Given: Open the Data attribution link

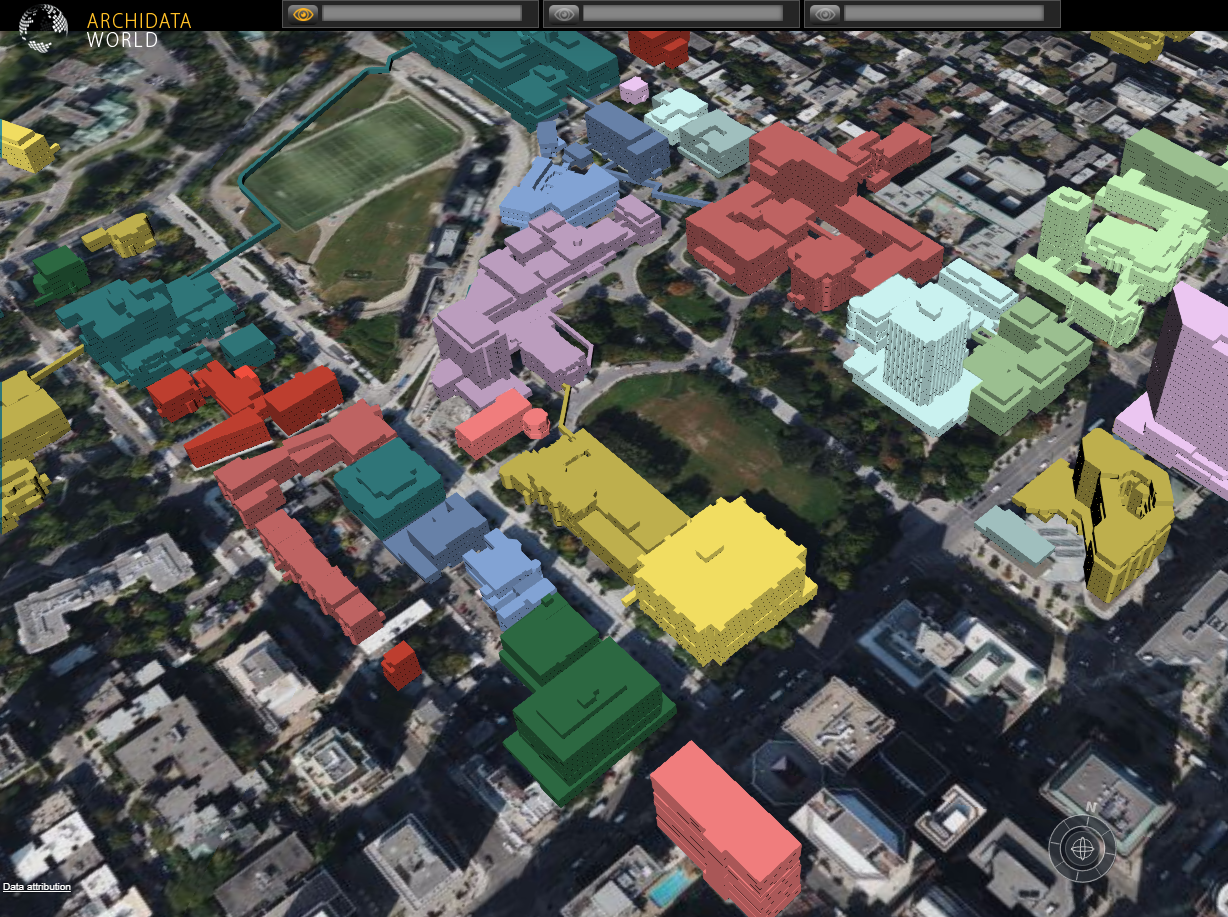Looking at the screenshot, I should point(37,887).
